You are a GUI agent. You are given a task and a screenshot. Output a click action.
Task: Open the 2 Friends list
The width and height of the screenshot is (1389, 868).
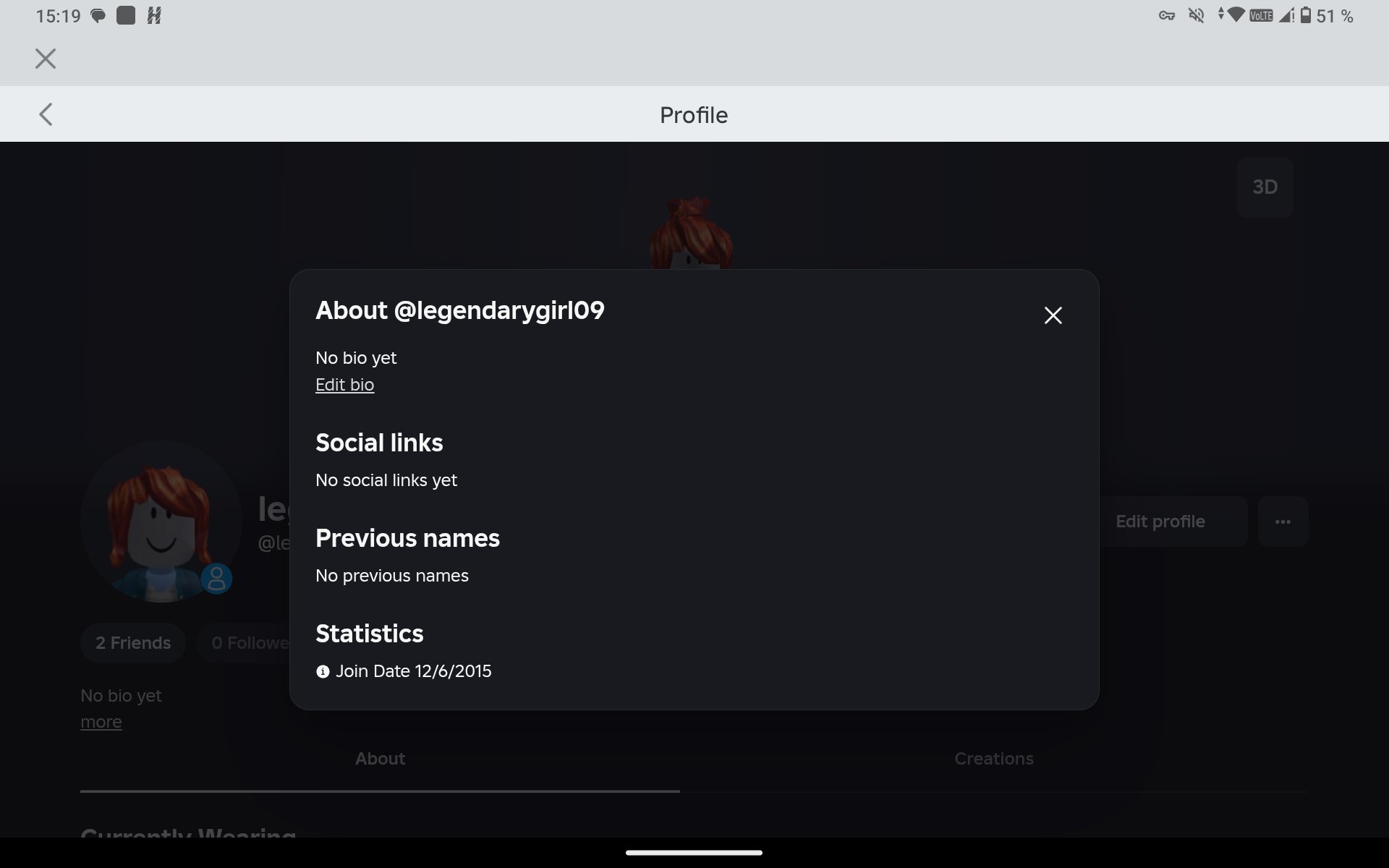tap(133, 643)
